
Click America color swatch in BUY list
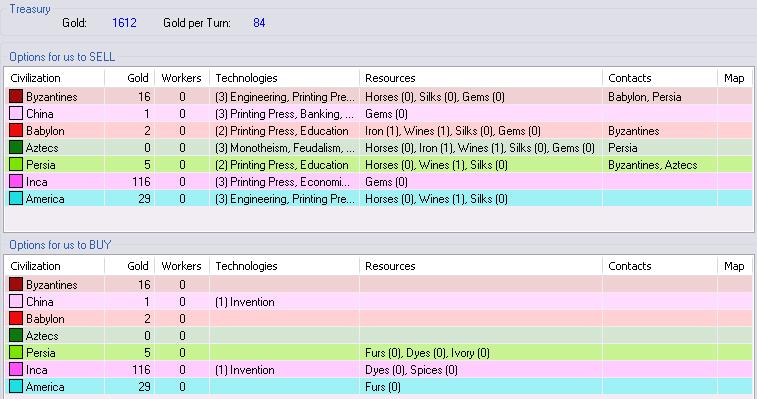[16, 386]
